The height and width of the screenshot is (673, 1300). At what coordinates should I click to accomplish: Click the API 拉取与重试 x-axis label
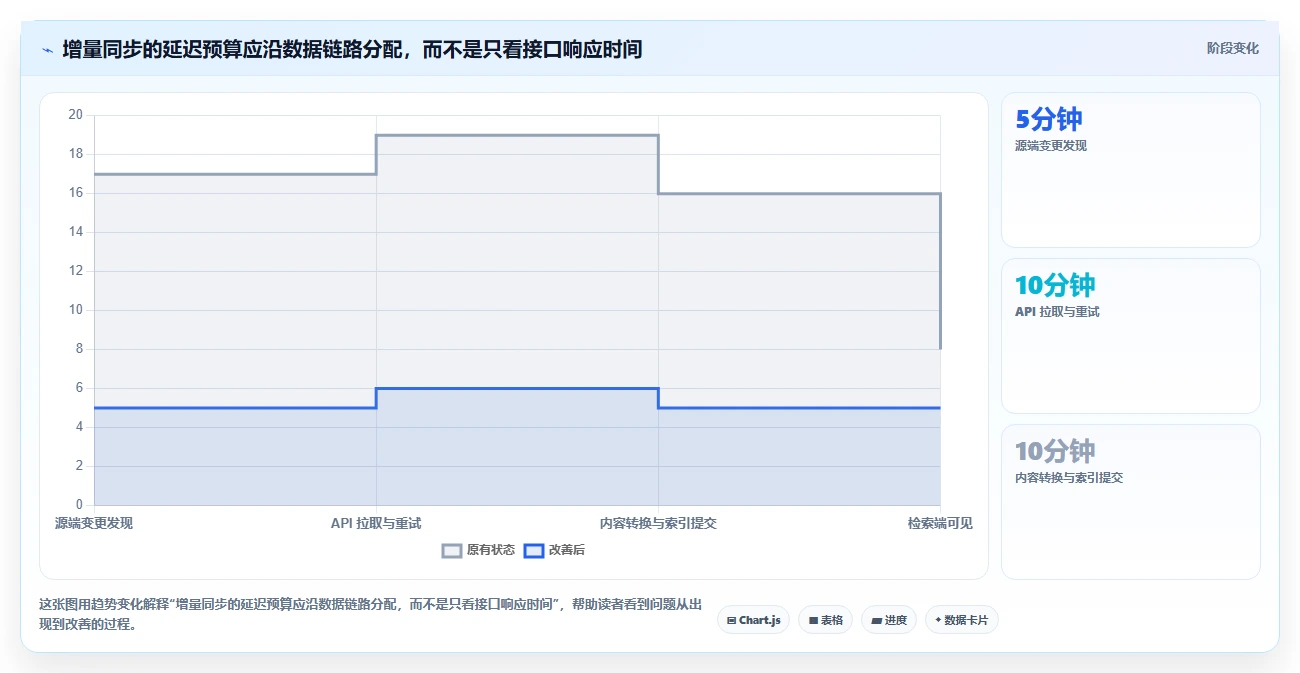376,523
